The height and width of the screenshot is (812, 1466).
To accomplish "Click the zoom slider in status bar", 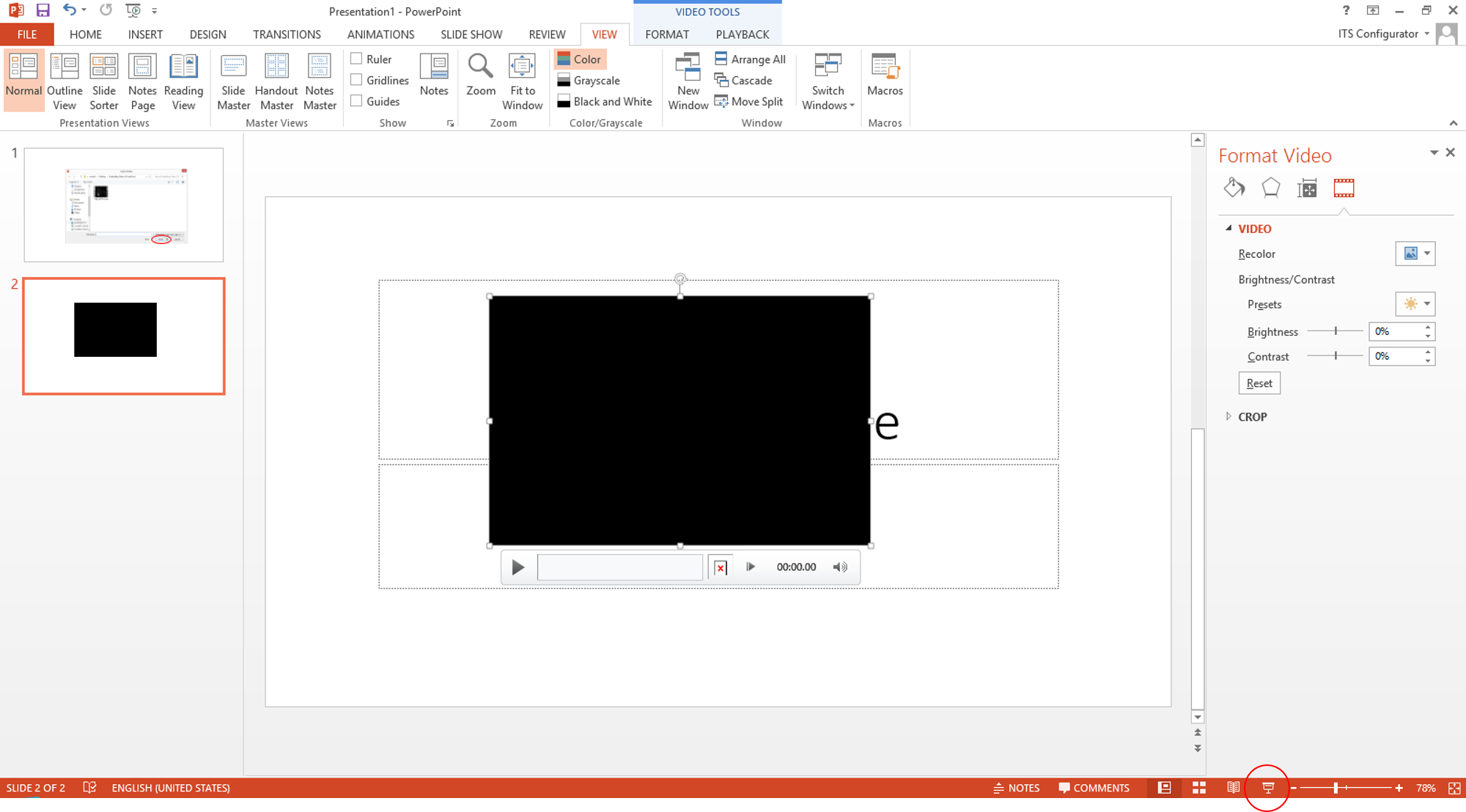I will (x=1346, y=788).
